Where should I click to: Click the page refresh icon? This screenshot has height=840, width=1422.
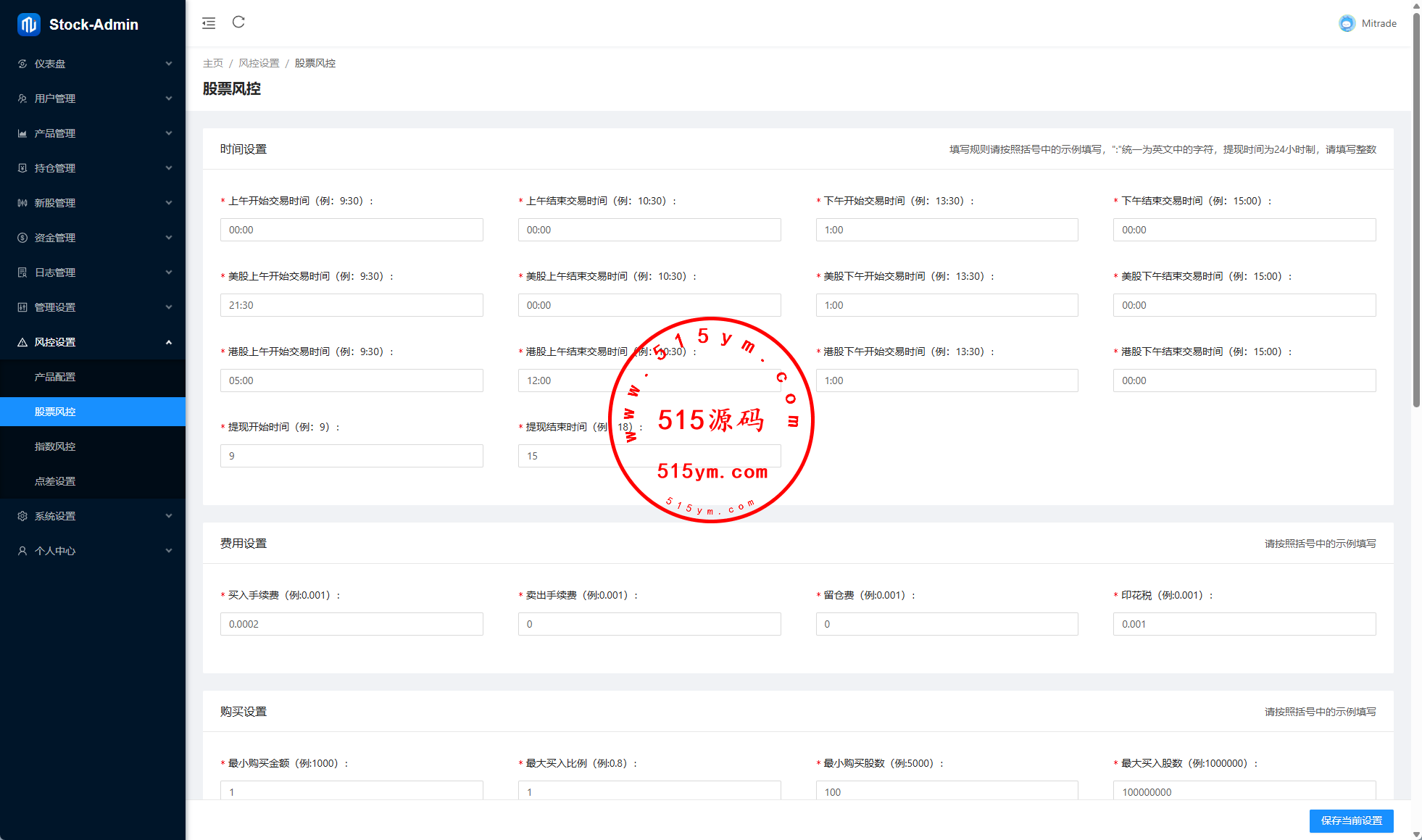point(238,22)
